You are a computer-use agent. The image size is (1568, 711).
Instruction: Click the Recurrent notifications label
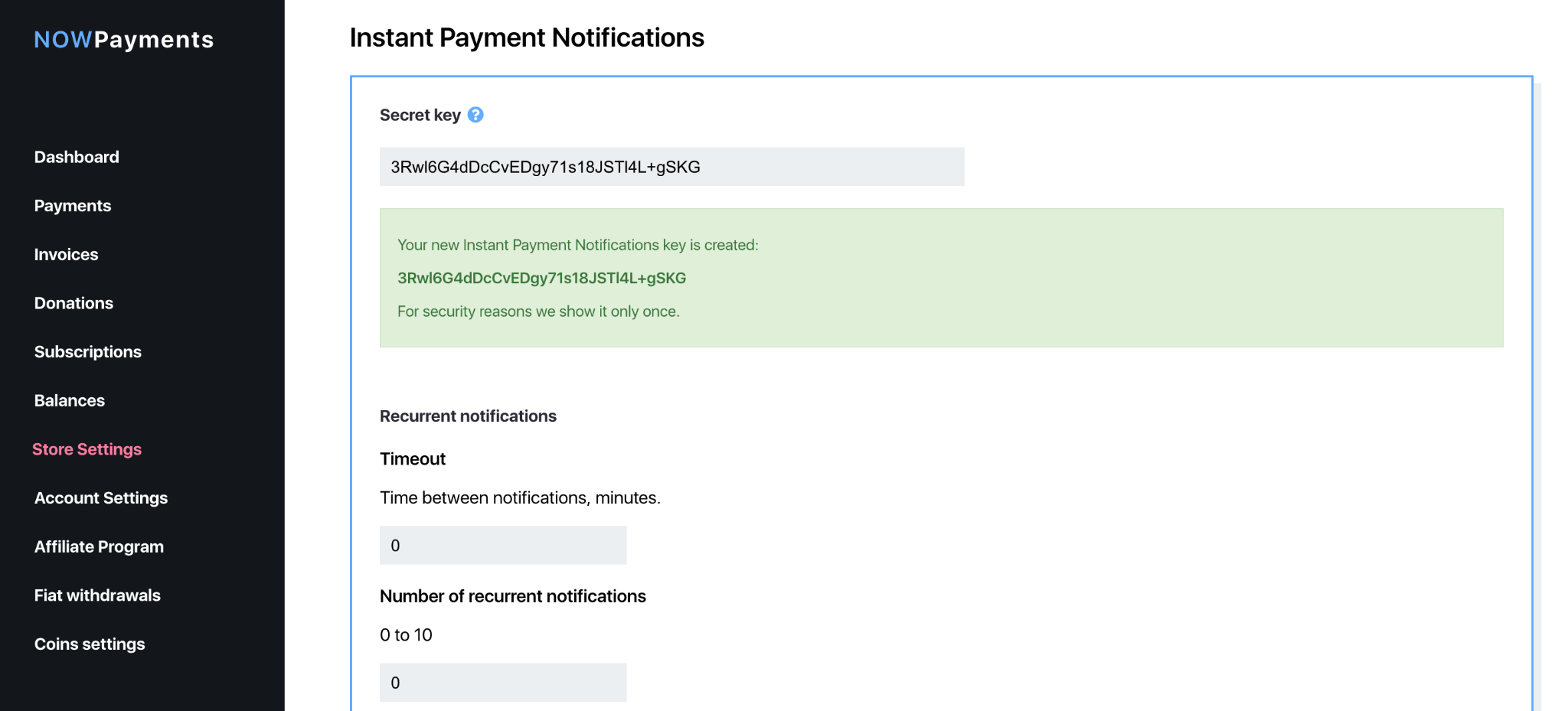[x=468, y=416]
